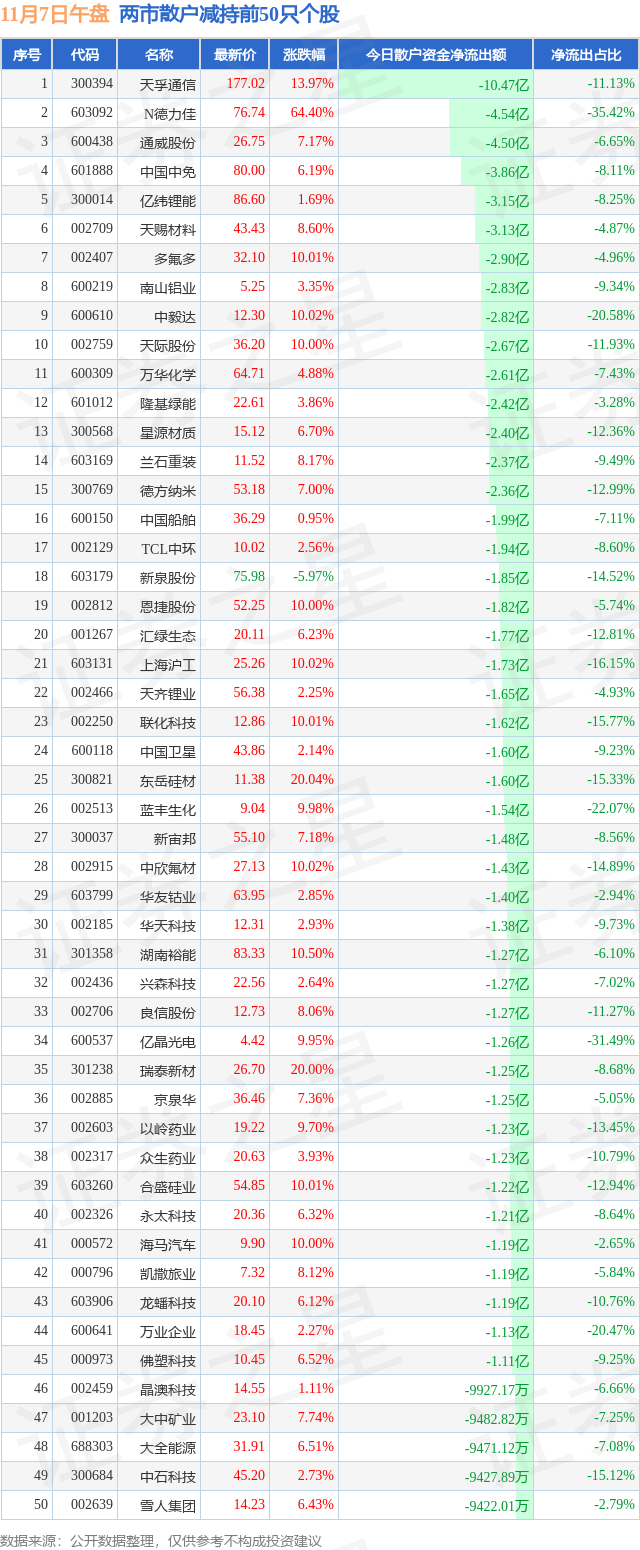Click stock code 603906
This screenshot has width=640, height=1550.
[x=92, y=1302]
